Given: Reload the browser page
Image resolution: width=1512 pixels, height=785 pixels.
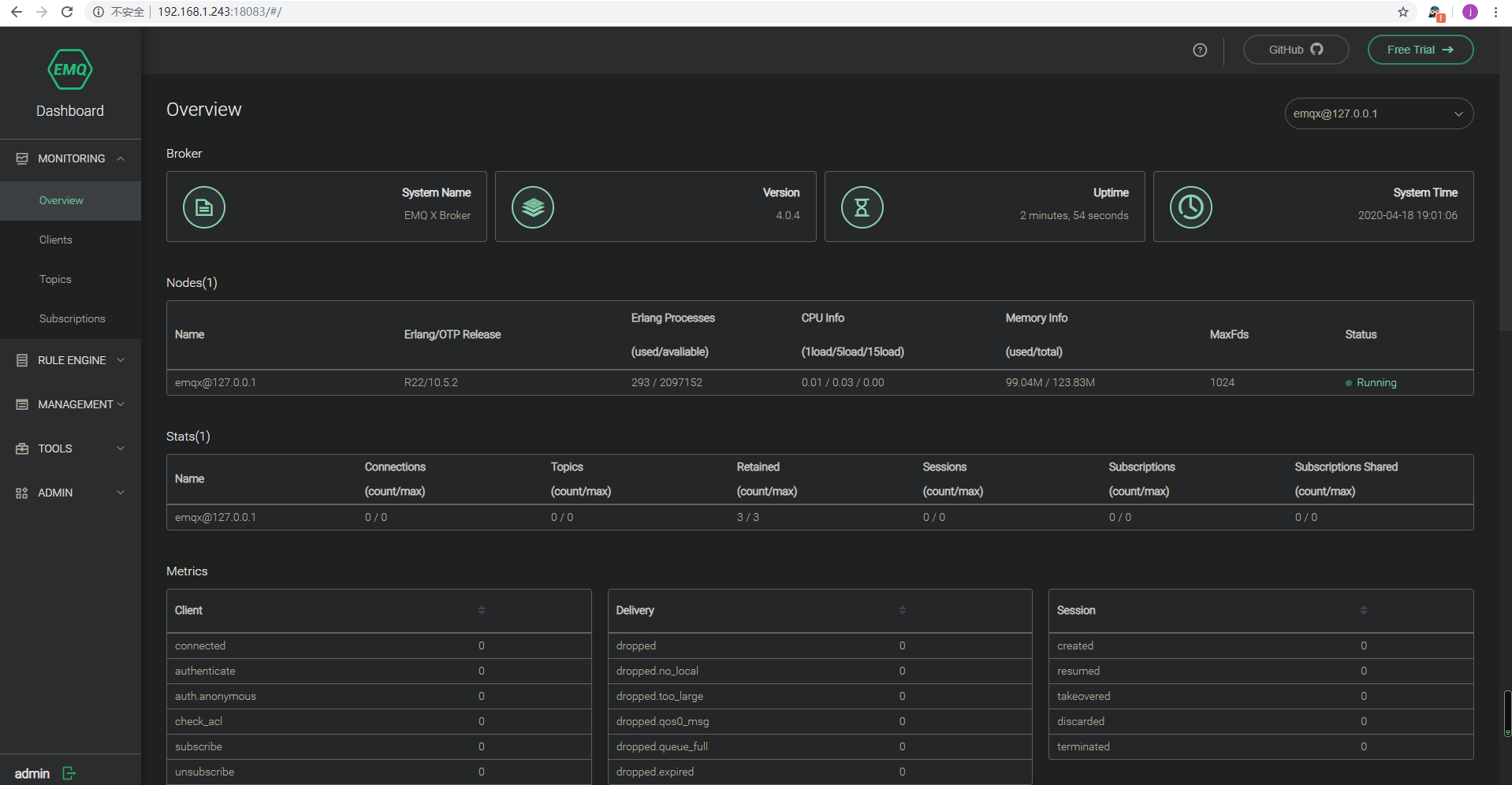Looking at the screenshot, I should [x=67, y=12].
